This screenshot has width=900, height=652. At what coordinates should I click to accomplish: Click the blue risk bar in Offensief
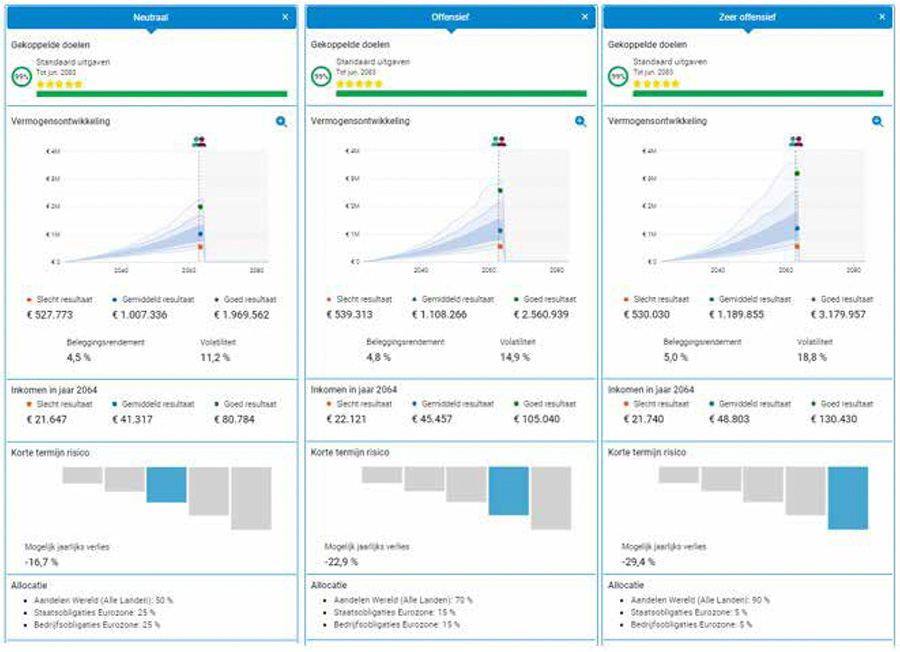pyautogui.click(x=508, y=490)
